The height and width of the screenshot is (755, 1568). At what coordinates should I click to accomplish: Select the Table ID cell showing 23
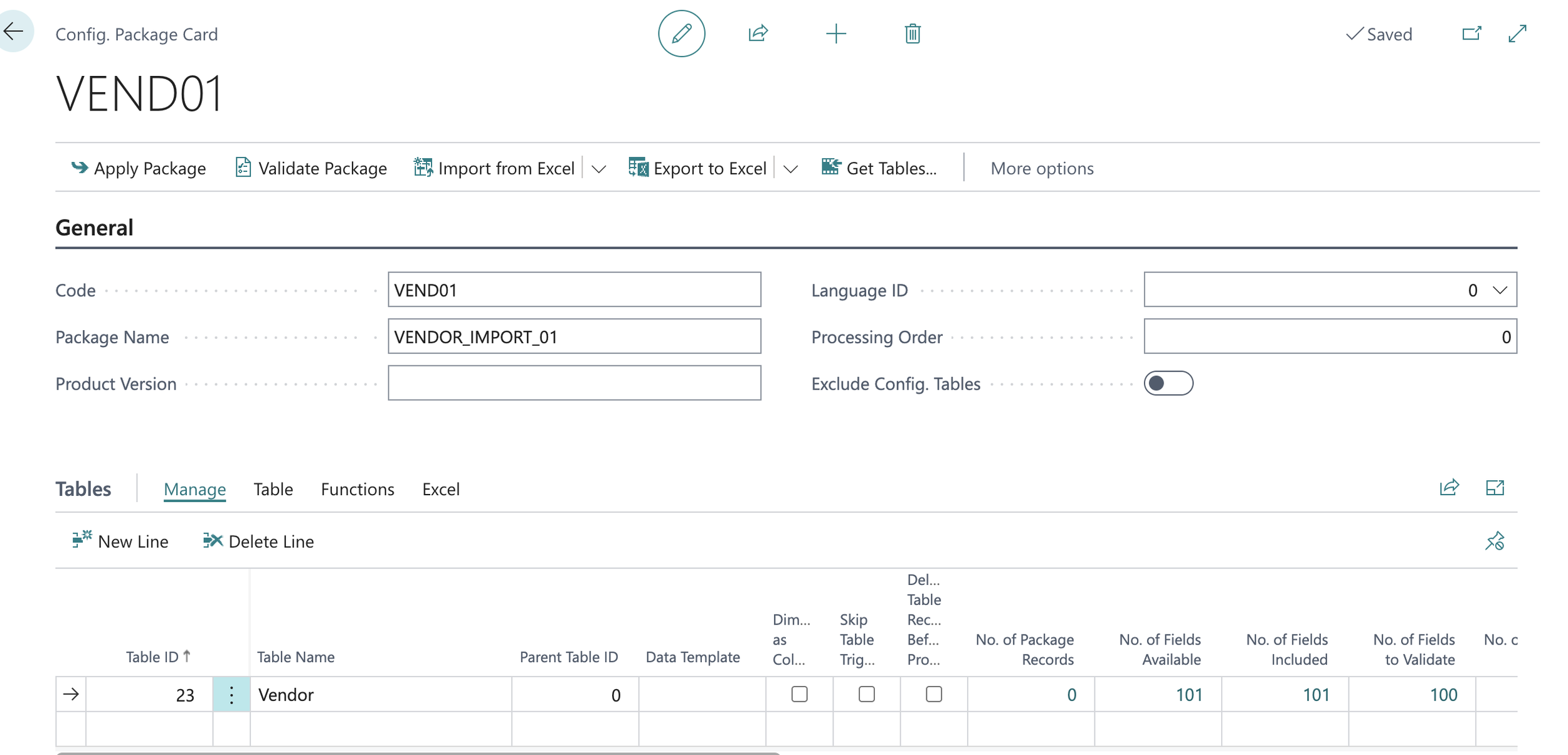point(149,694)
